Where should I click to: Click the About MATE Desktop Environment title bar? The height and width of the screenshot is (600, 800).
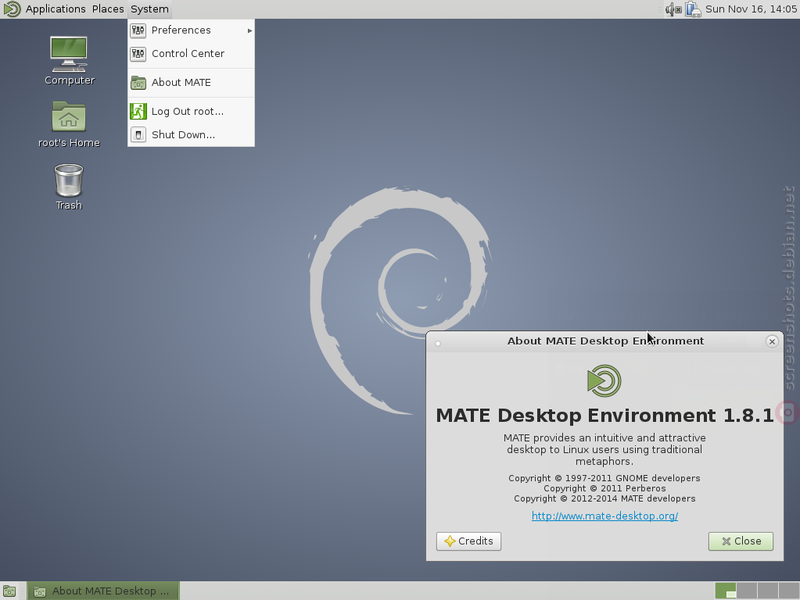coord(605,341)
